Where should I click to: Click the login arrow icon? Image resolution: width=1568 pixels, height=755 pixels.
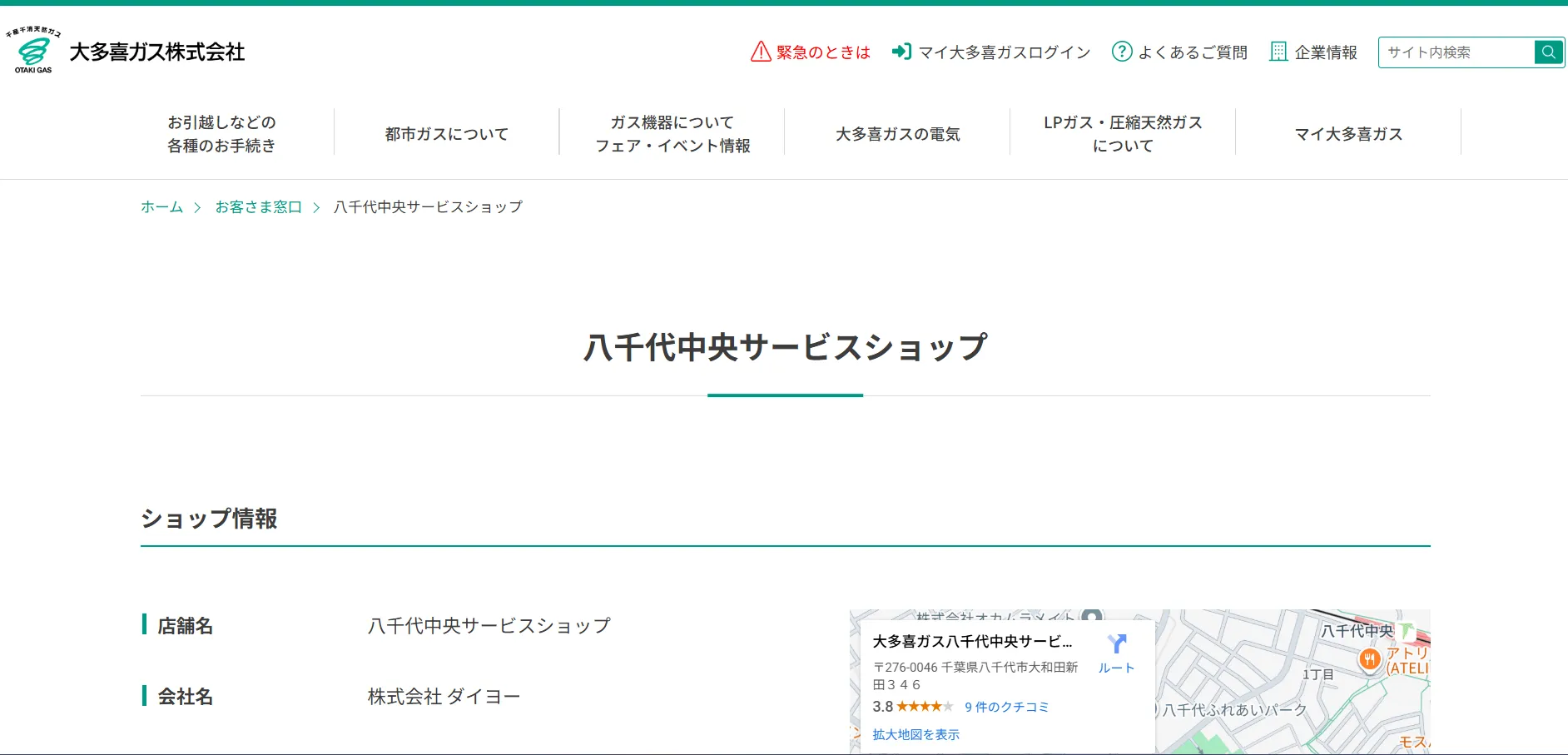[x=901, y=52]
